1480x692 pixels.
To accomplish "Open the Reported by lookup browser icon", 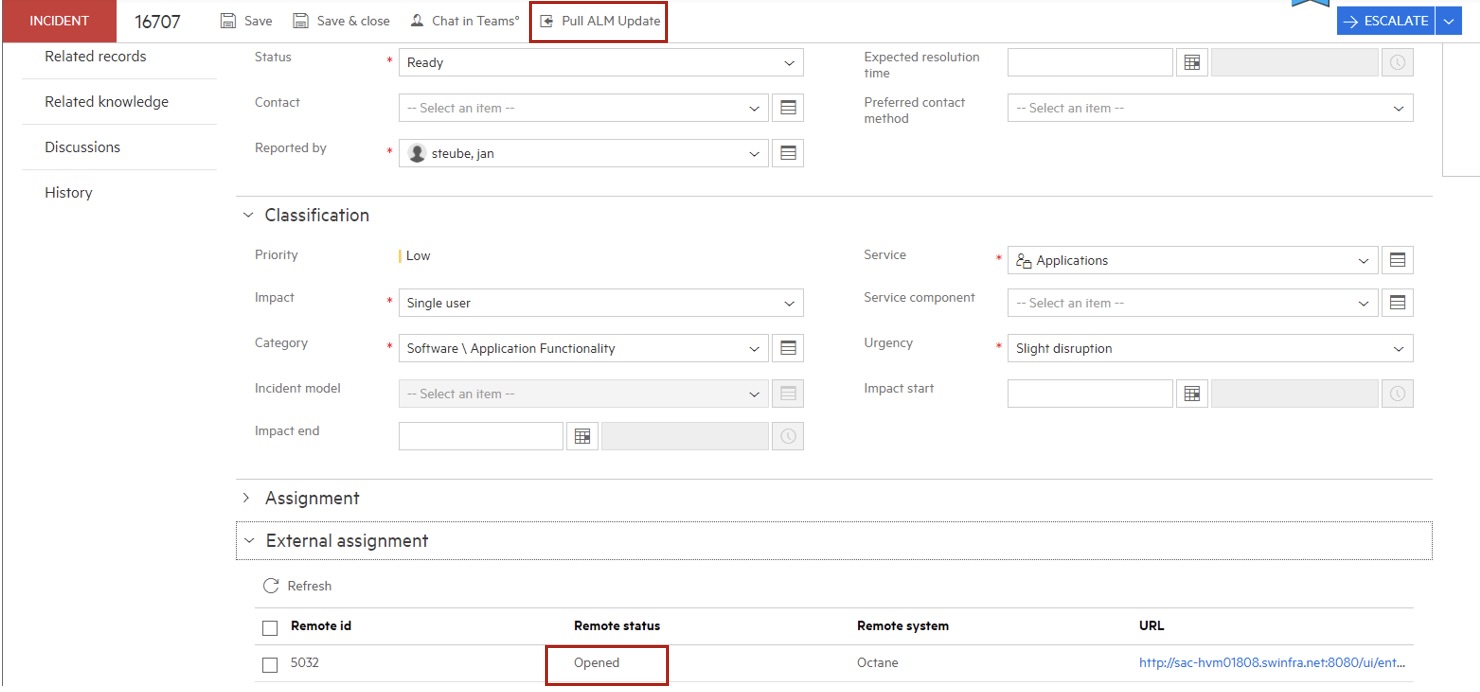I will pyautogui.click(x=789, y=153).
